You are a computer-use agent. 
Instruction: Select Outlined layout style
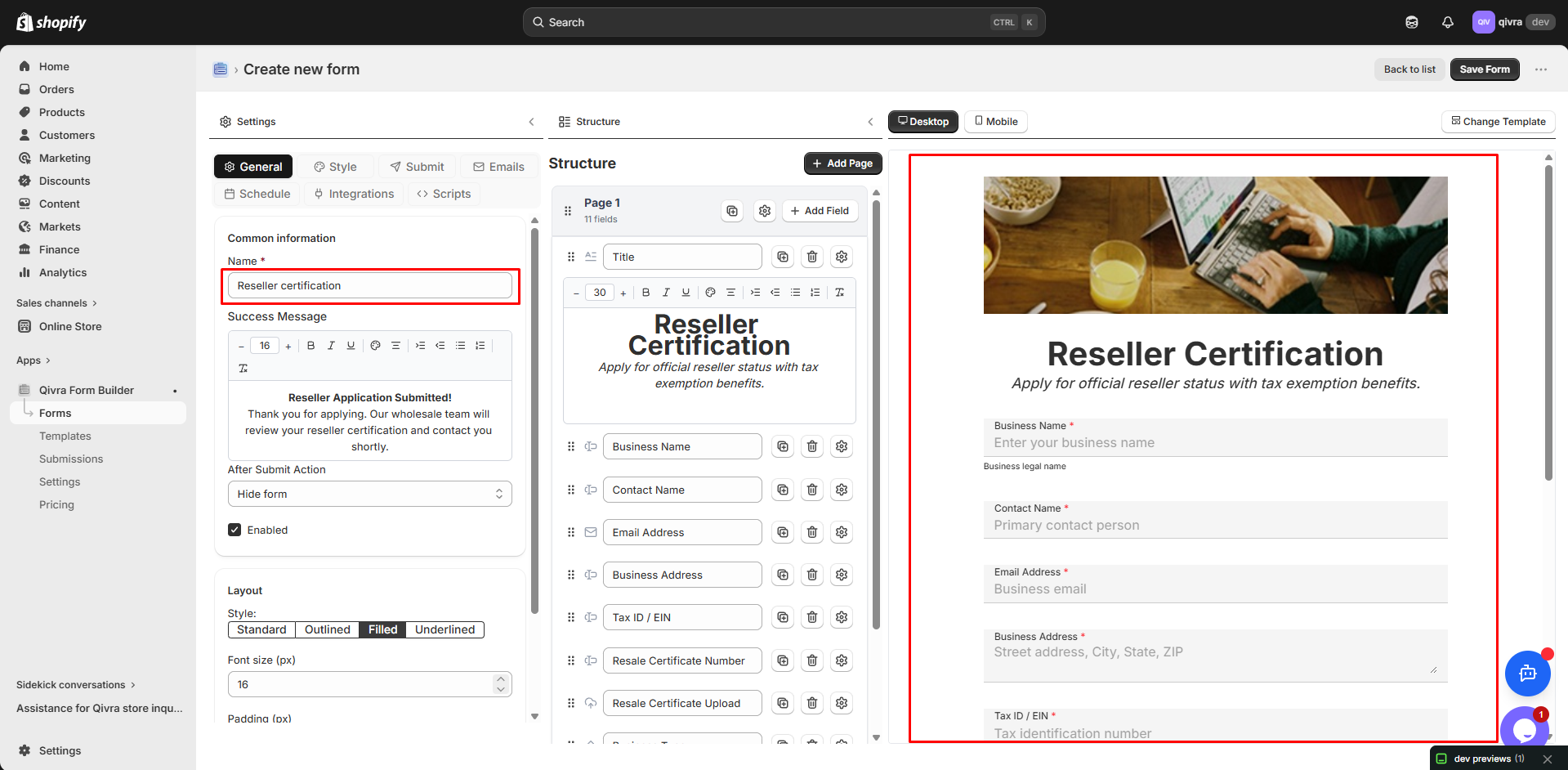(x=327, y=629)
